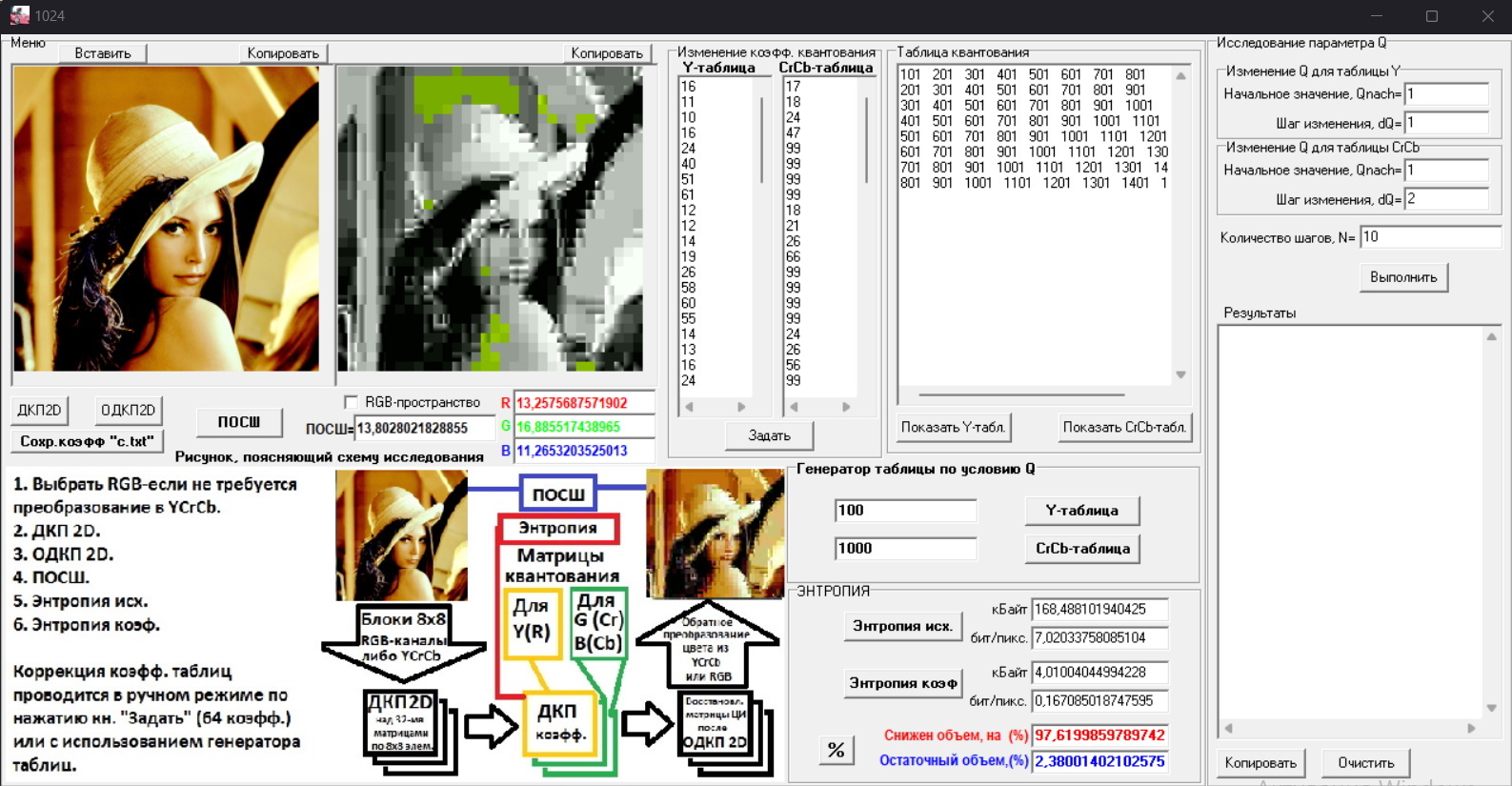Click the ОДКП2D button
This screenshot has height=786, width=1512.
pyautogui.click(x=128, y=410)
